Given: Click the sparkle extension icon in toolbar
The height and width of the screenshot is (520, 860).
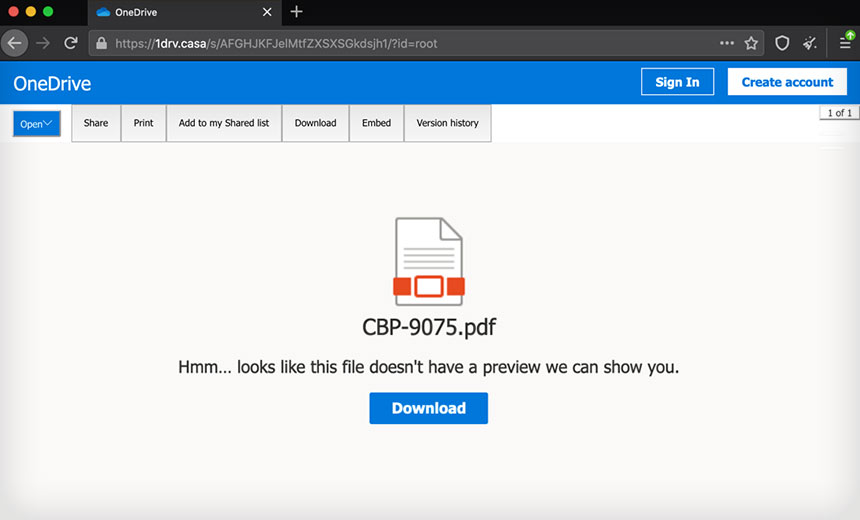Looking at the screenshot, I should pyautogui.click(x=810, y=43).
